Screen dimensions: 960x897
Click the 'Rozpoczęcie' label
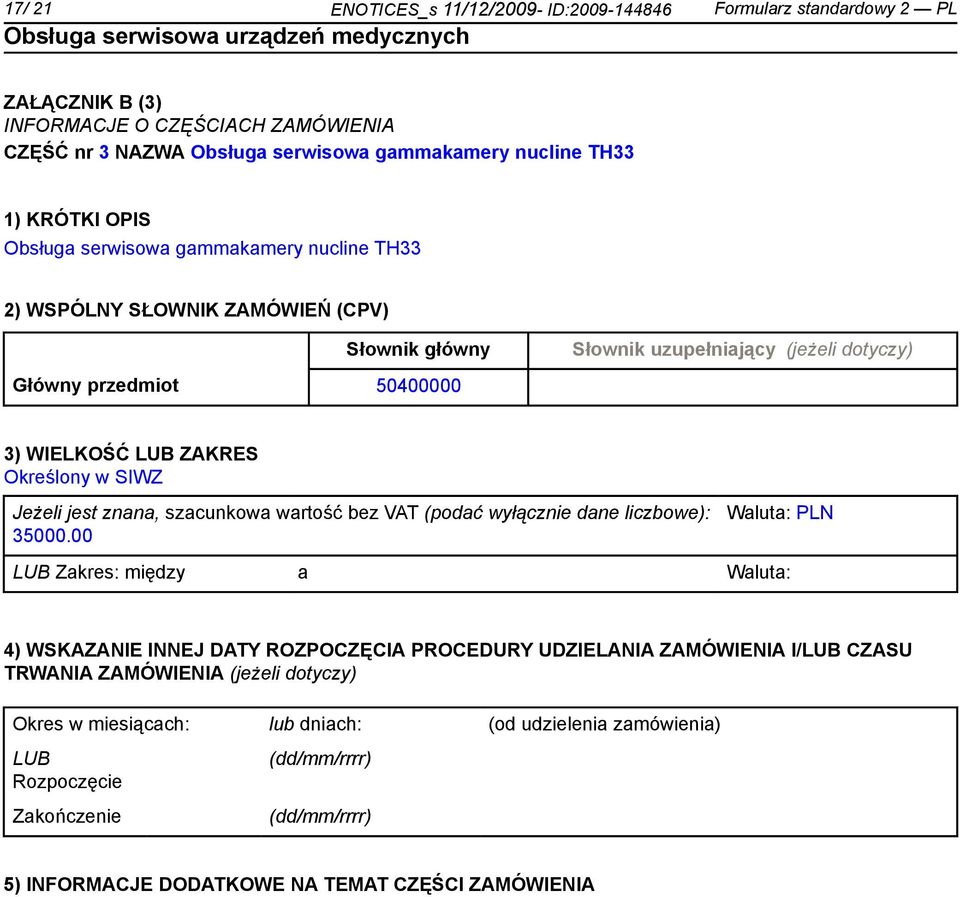[67, 782]
